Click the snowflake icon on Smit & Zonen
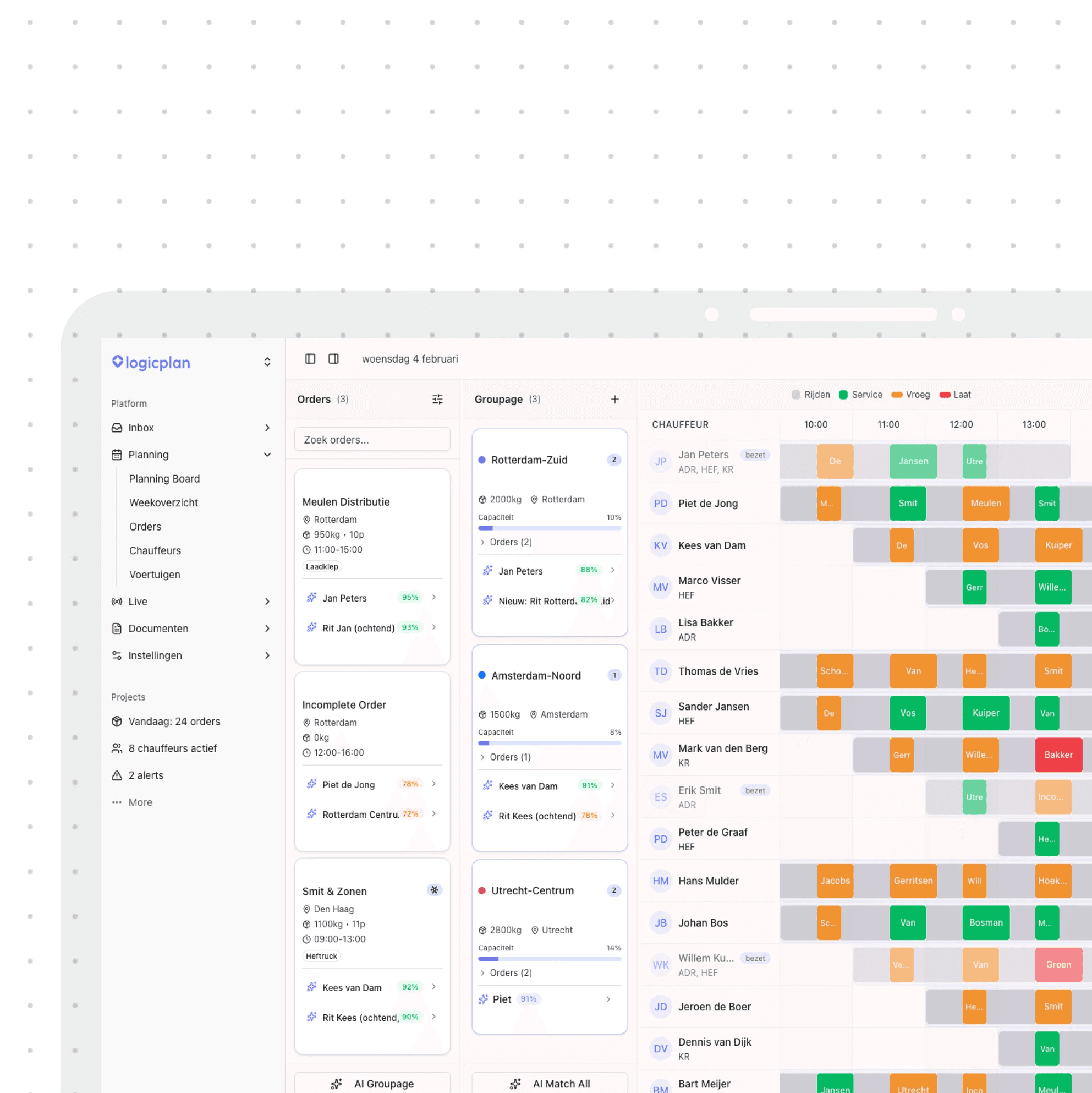 coord(434,890)
